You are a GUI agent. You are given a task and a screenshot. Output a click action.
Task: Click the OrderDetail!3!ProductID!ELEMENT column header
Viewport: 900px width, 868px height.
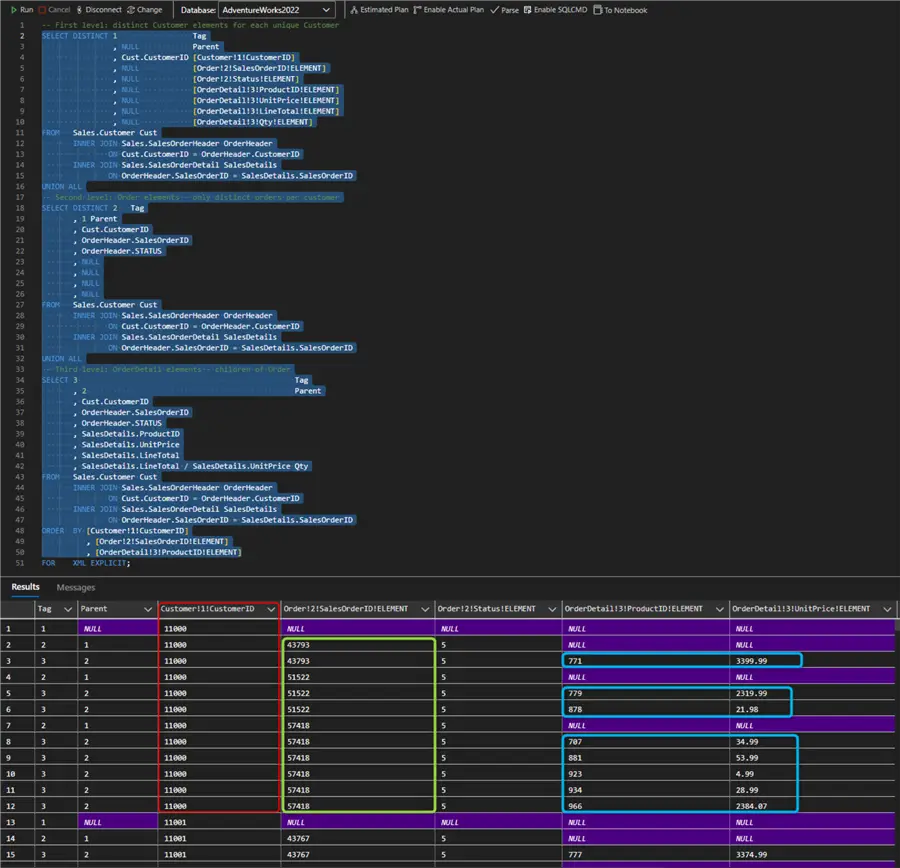pyautogui.click(x=633, y=609)
